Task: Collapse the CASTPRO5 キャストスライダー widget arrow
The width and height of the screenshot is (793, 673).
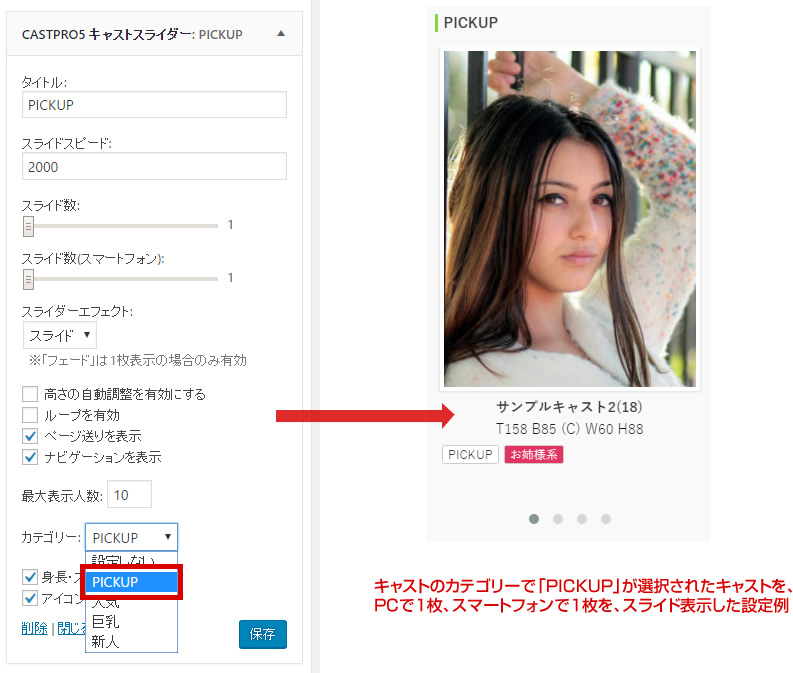Action: pyautogui.click(x=281, y=34)
